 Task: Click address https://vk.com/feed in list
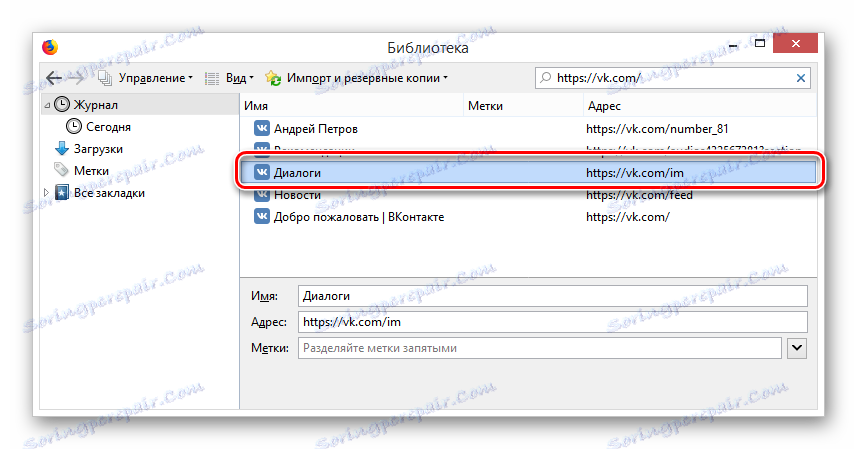point(639,195)
